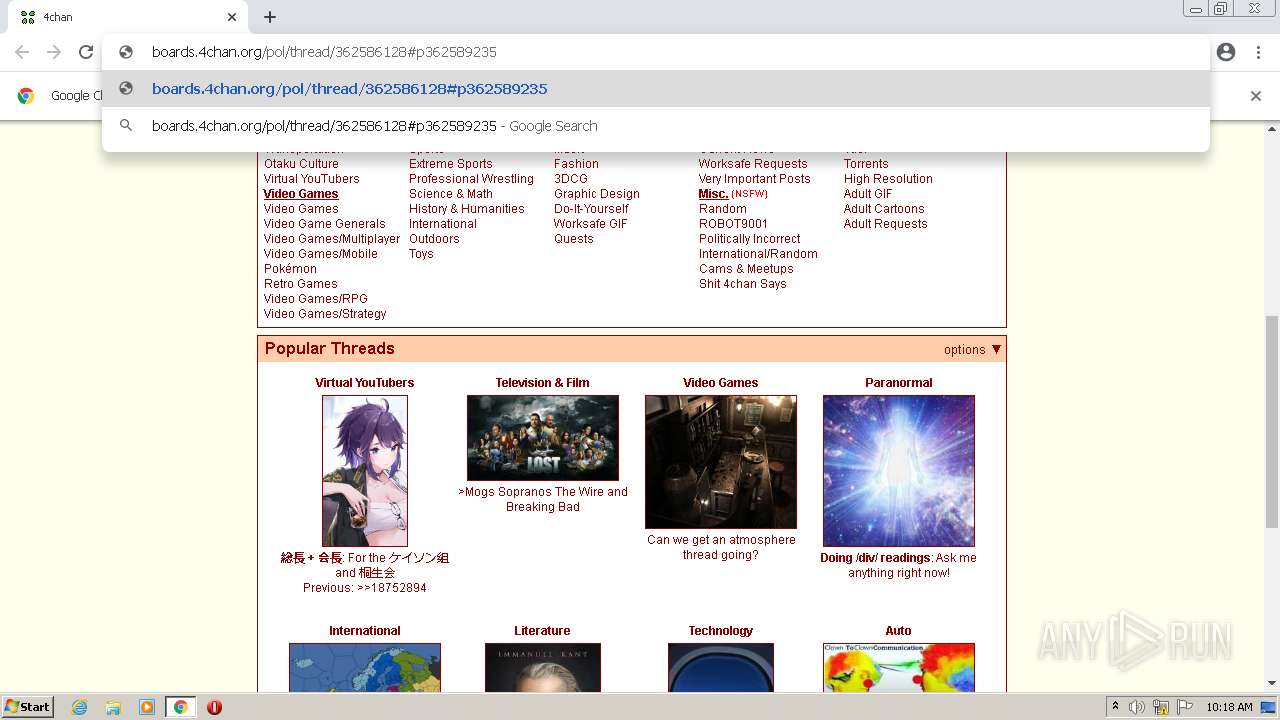The image size is (1280, 720).
Task: Show hidden system tray icons arrow
Action: point(1115,707)
